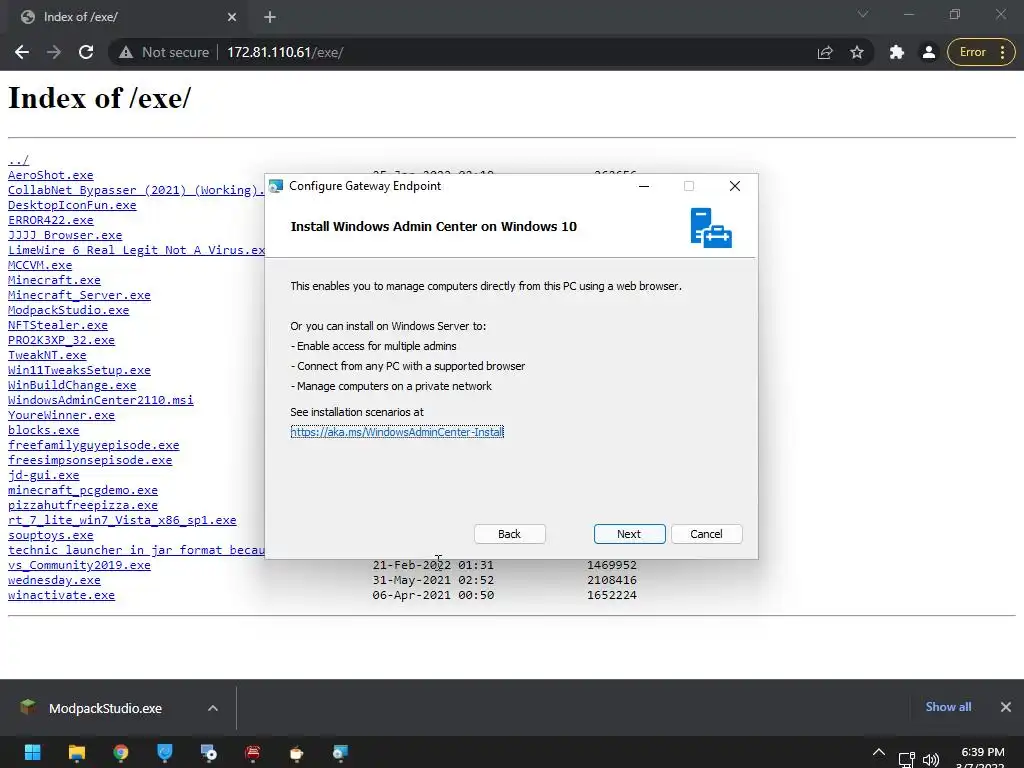Screen dimensions: 1024x768
Task: Cancel the Windows Admin Center install
Action: (x=706, y=534)
